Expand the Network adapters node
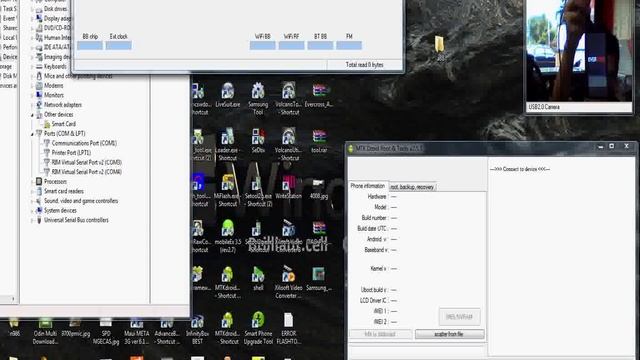Viewport: 640px width, 360px height. tap(33, 105)
